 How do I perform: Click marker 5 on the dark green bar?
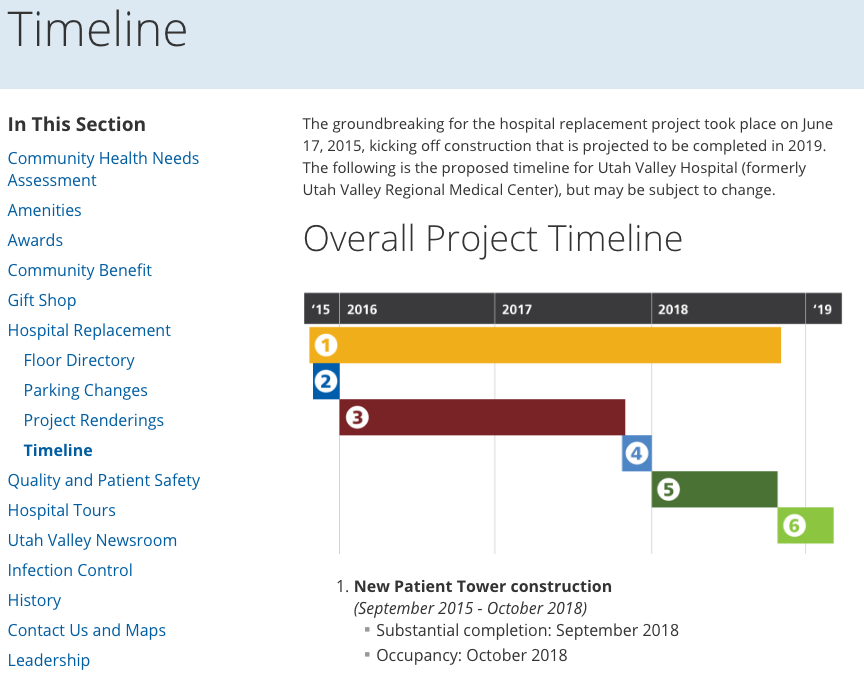click(x=668, y=489)
